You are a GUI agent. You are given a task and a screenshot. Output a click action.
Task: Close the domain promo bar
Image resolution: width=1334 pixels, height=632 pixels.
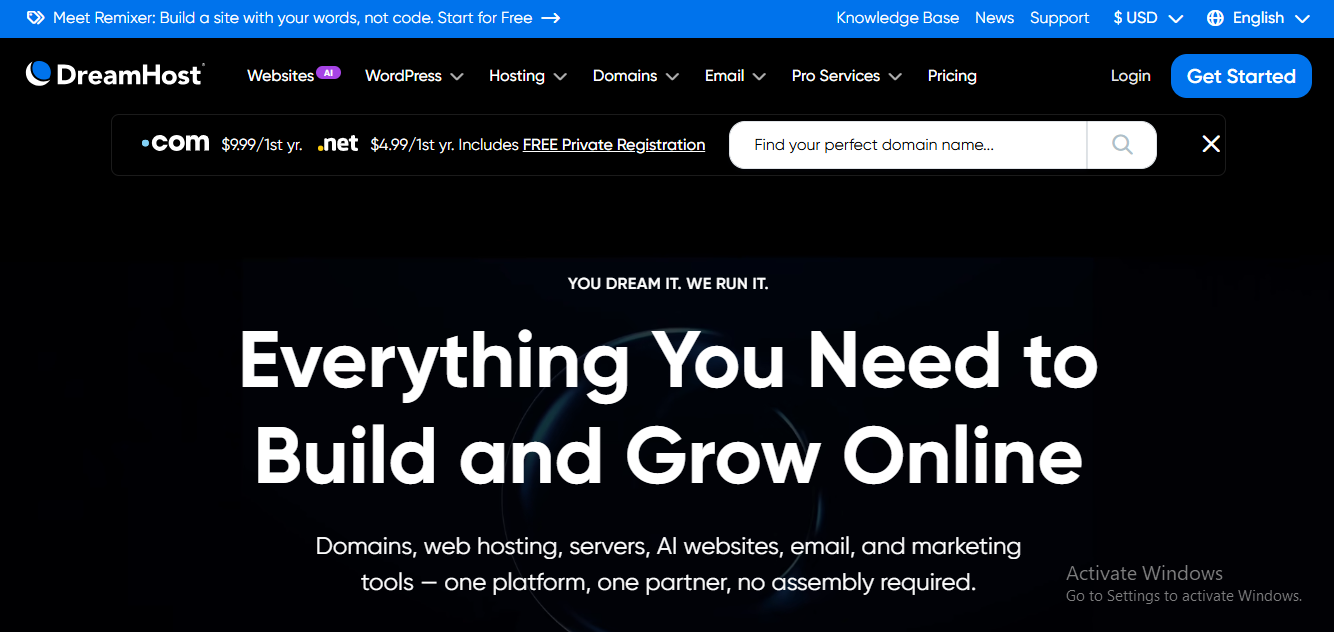tap(1211, 144)
